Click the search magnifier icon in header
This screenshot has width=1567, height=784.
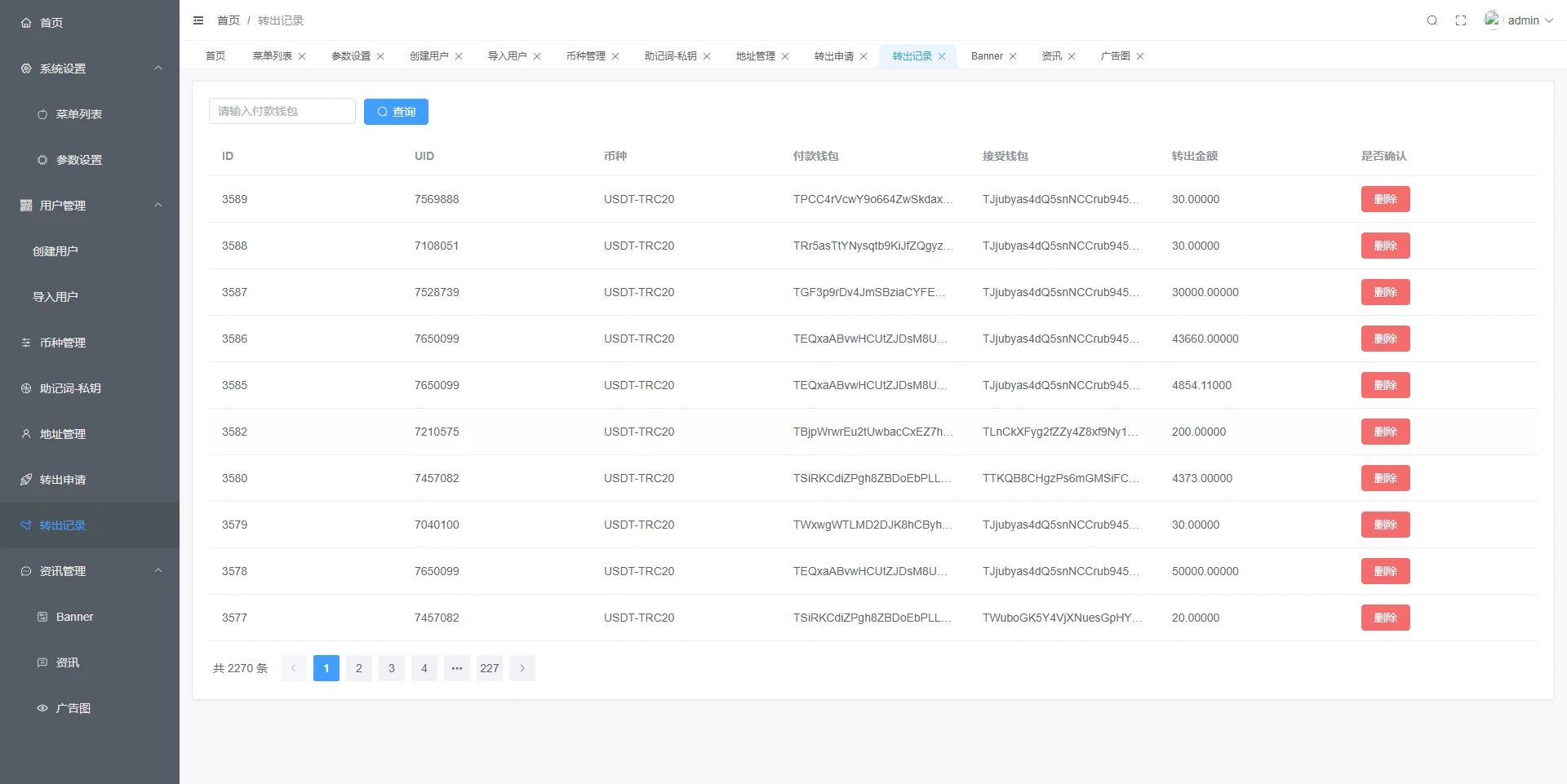[1432, 20]
